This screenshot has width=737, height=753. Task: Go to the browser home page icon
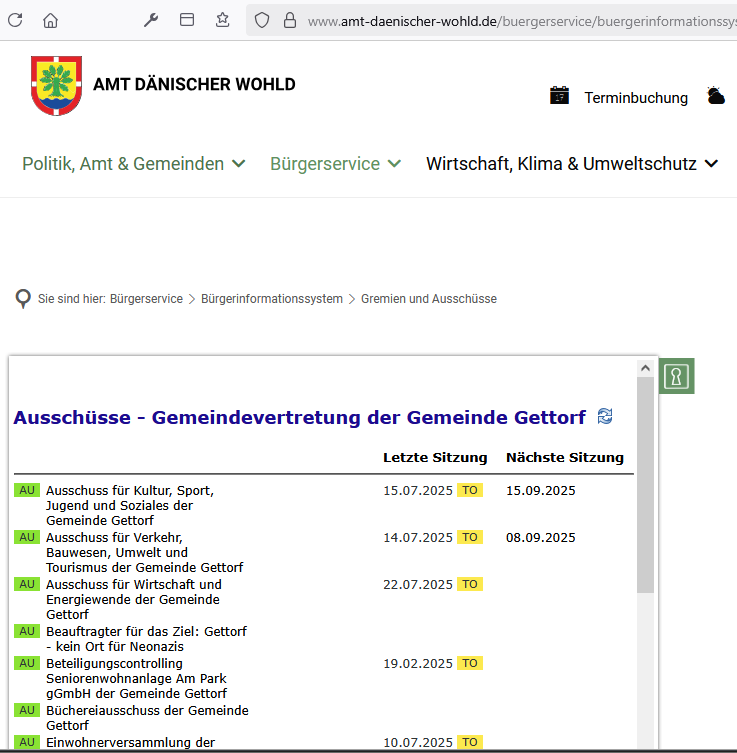pyautogui.click(x=50, y=20)
